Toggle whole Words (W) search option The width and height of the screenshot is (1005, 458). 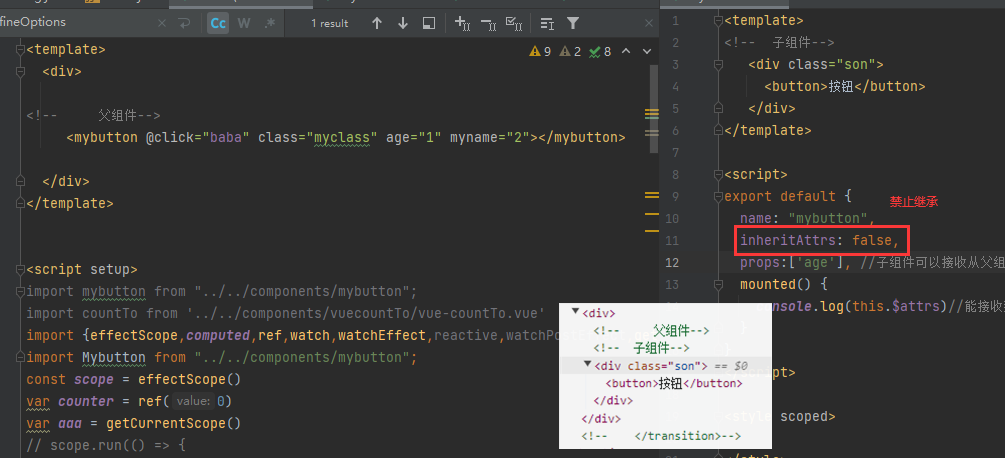pos(244,23)
